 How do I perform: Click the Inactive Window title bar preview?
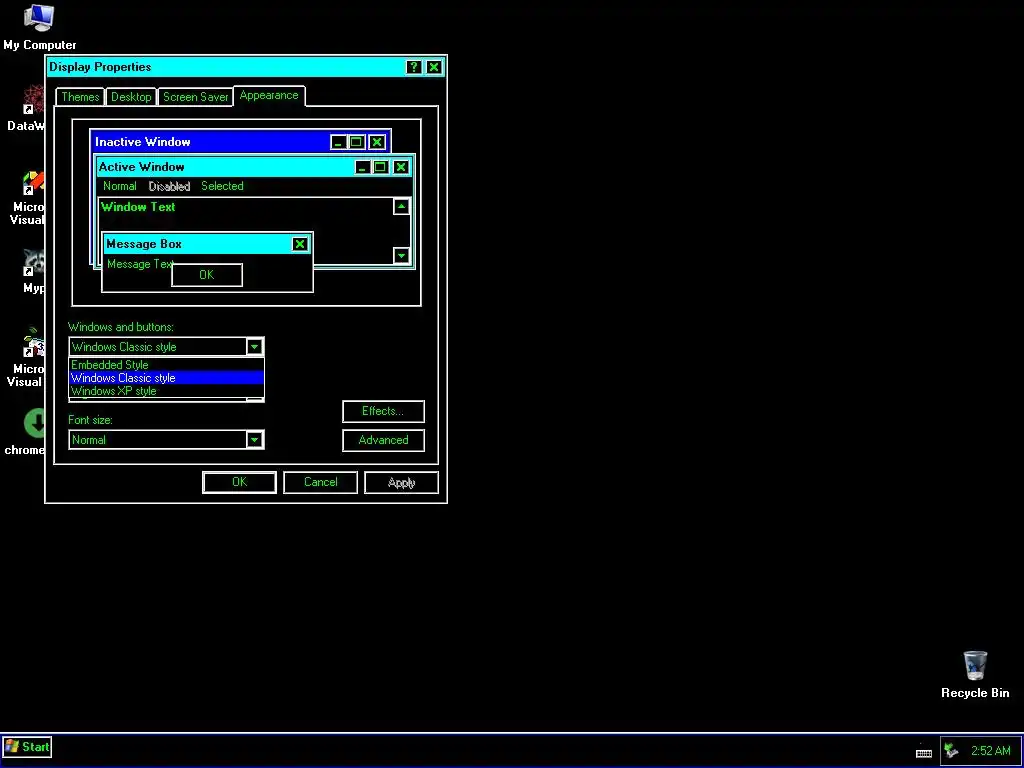tap(240, 142)
